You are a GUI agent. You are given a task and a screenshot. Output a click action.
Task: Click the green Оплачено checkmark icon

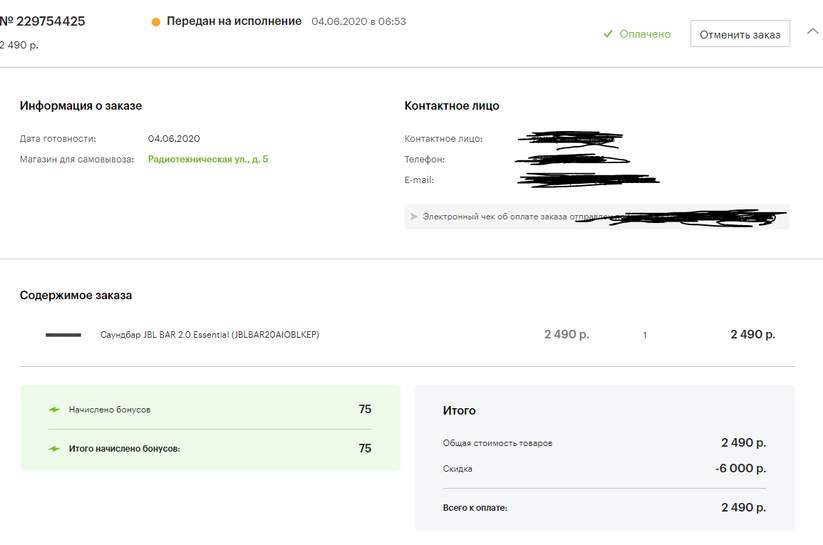[x=608, y=34]
